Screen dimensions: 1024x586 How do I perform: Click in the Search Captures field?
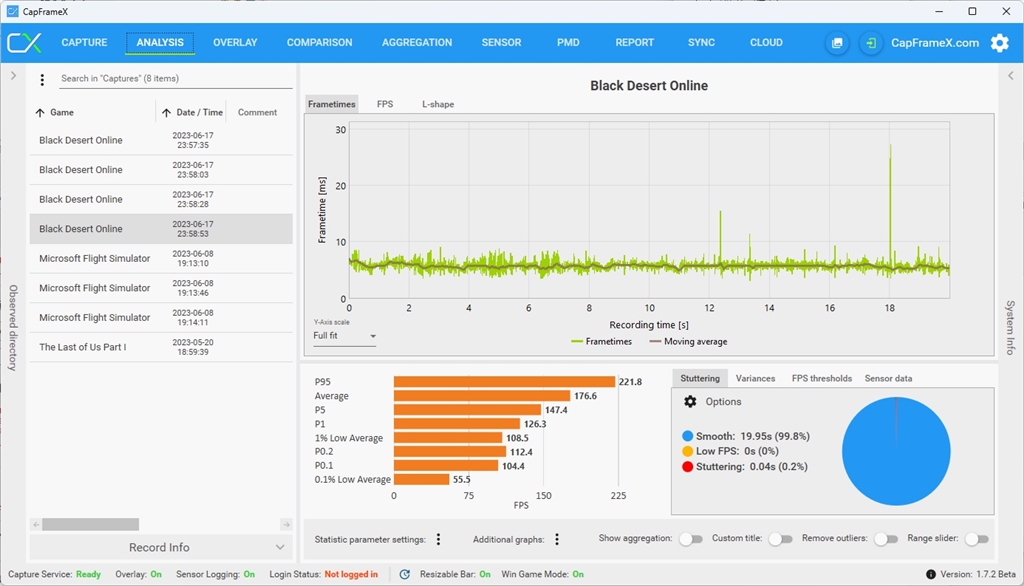tap(175, 78)
